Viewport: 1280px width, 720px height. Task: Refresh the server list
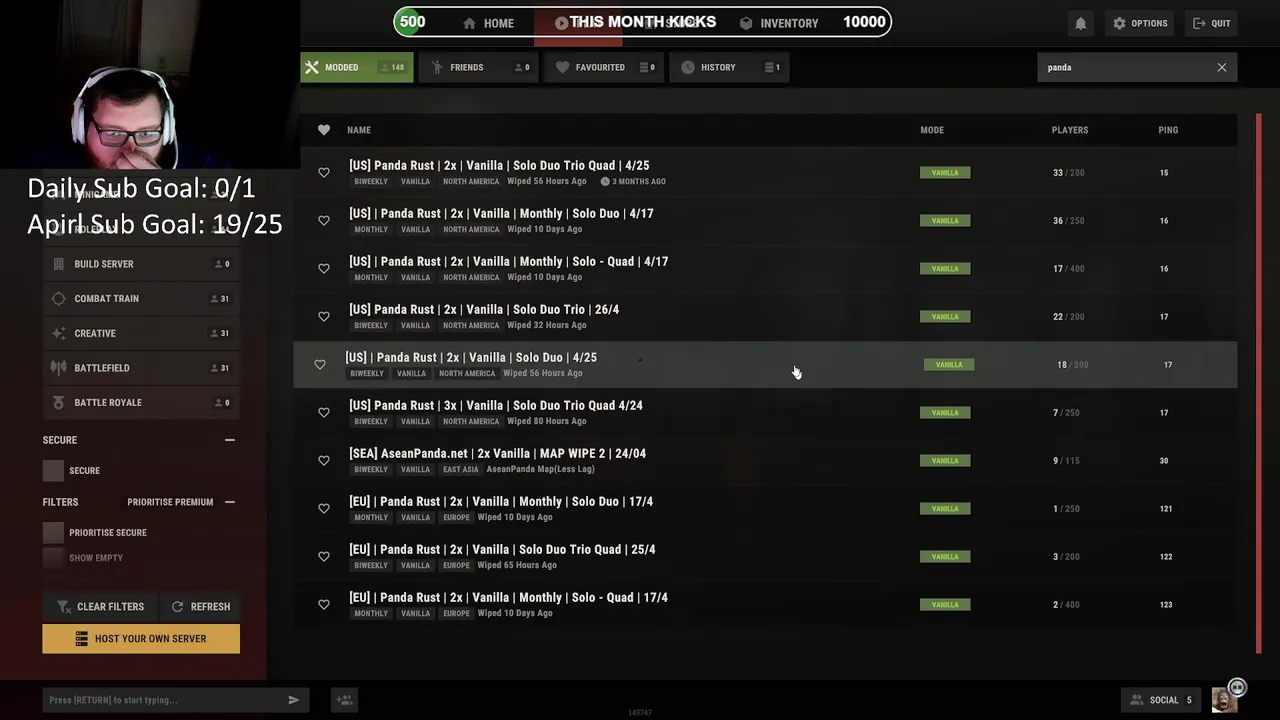point(200,606)
